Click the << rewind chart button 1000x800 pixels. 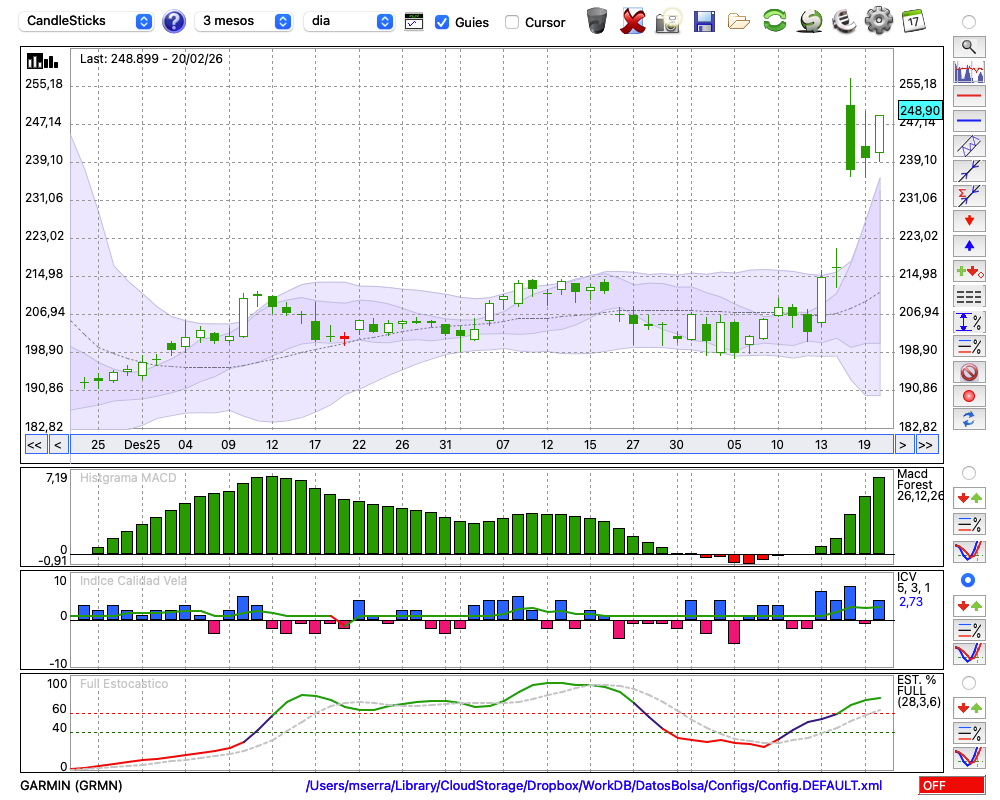point(34,445)
